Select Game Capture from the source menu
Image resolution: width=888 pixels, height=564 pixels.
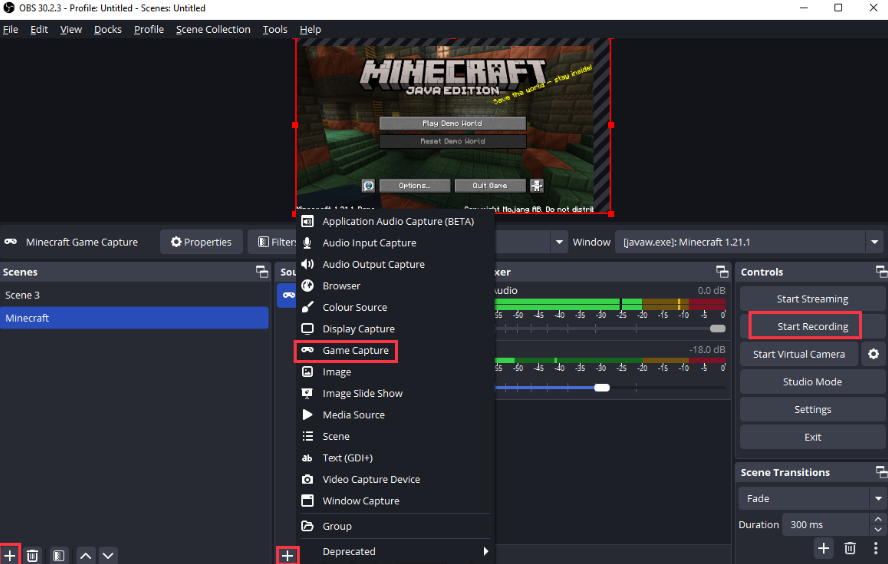395,351
